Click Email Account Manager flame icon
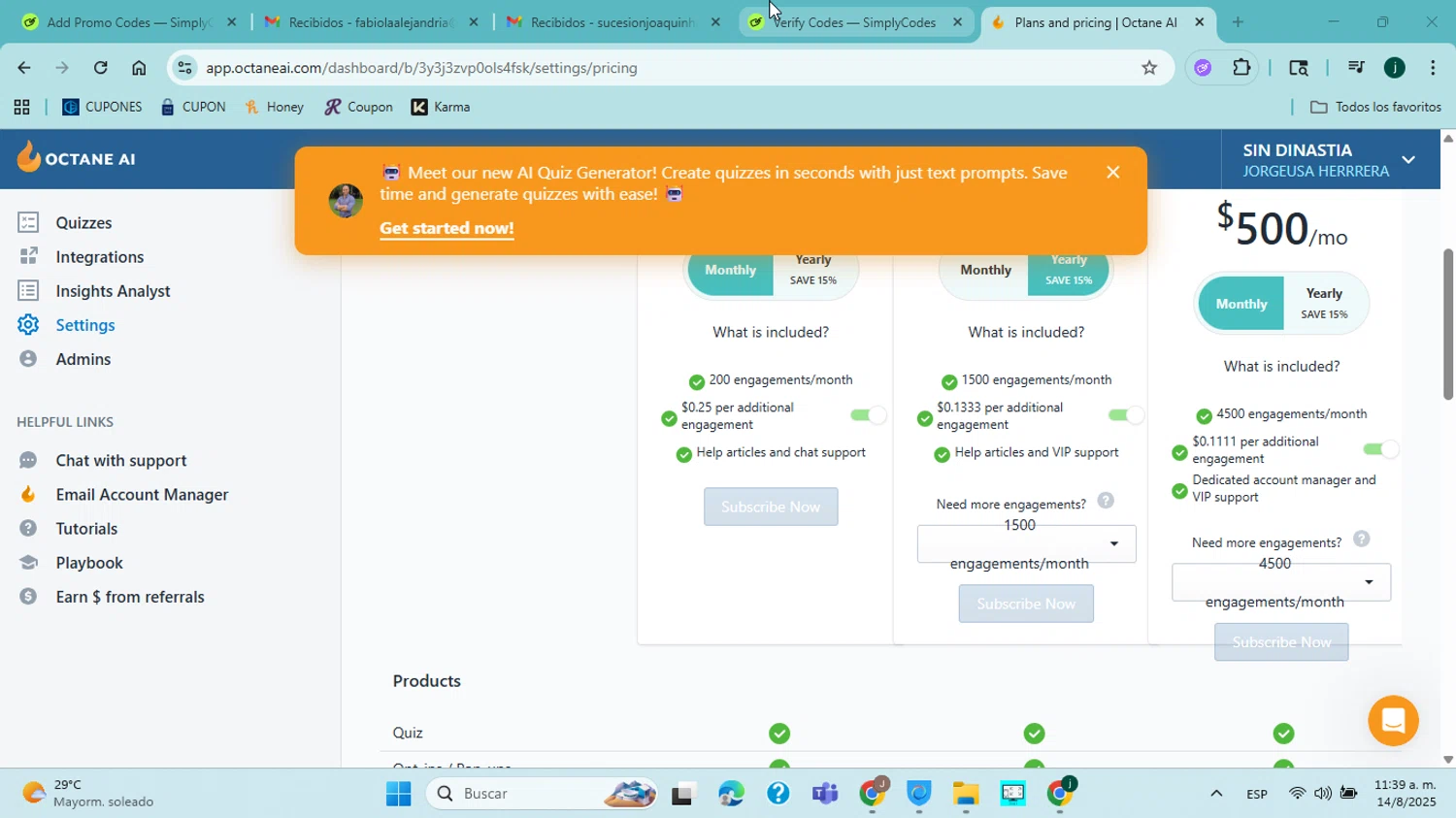This screenshot has height=818, width=1456. [28, 494]
